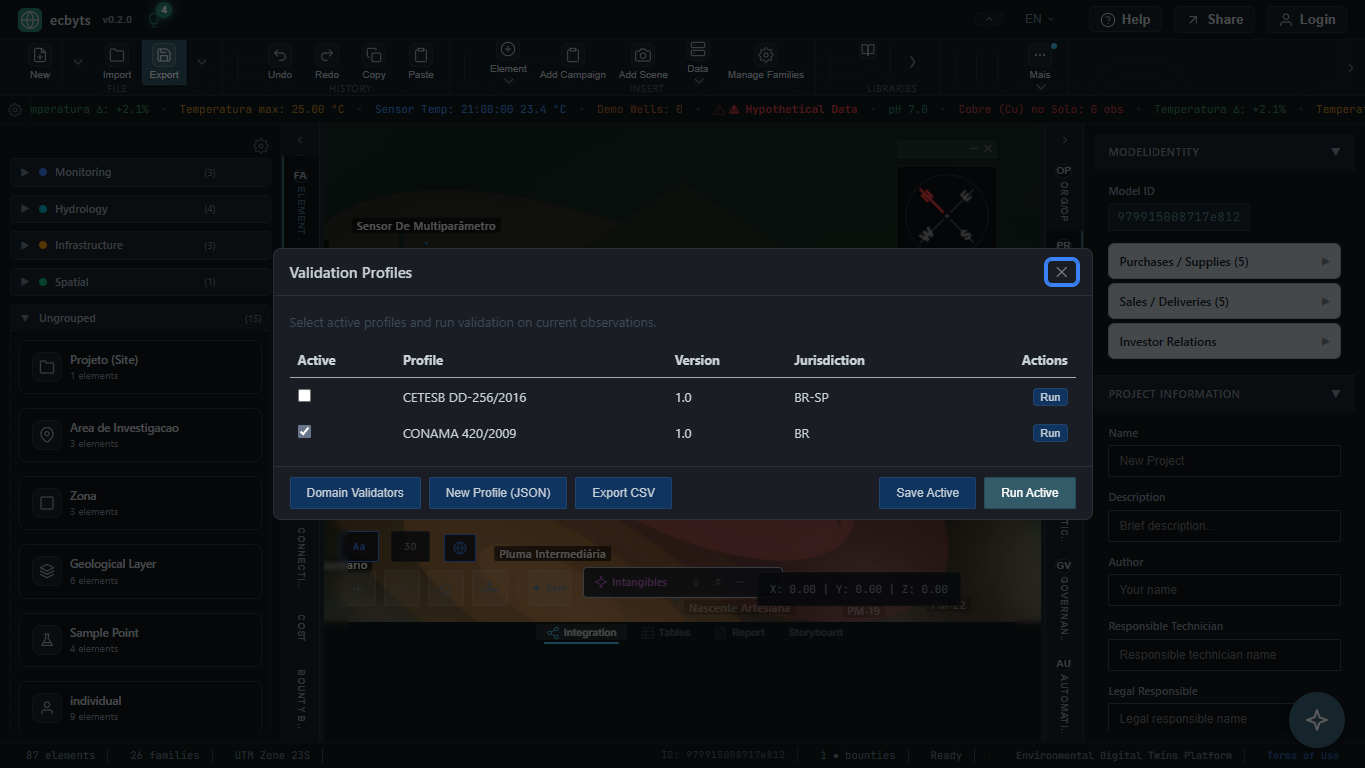Click the Description input field
Viewport: 1365px width, 768px height.
(x=1224, y=526)
